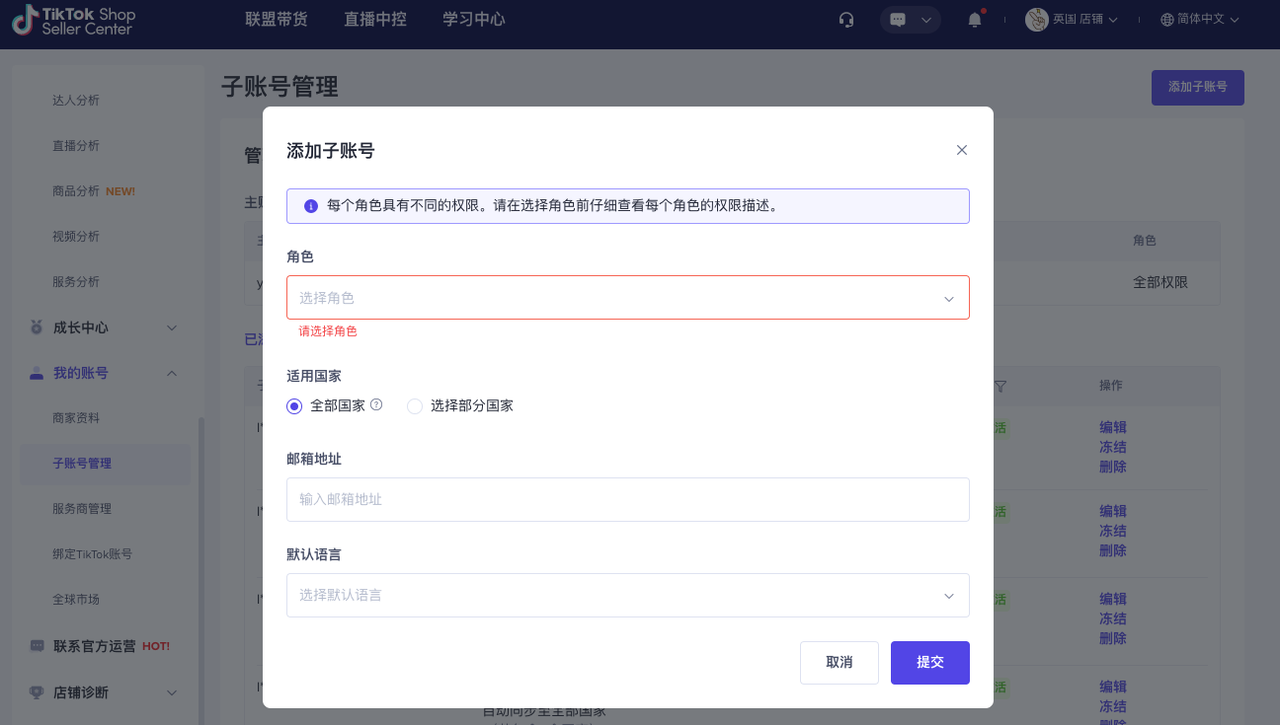
Task: Open customer support headset icon
Action: click(846, 20)
